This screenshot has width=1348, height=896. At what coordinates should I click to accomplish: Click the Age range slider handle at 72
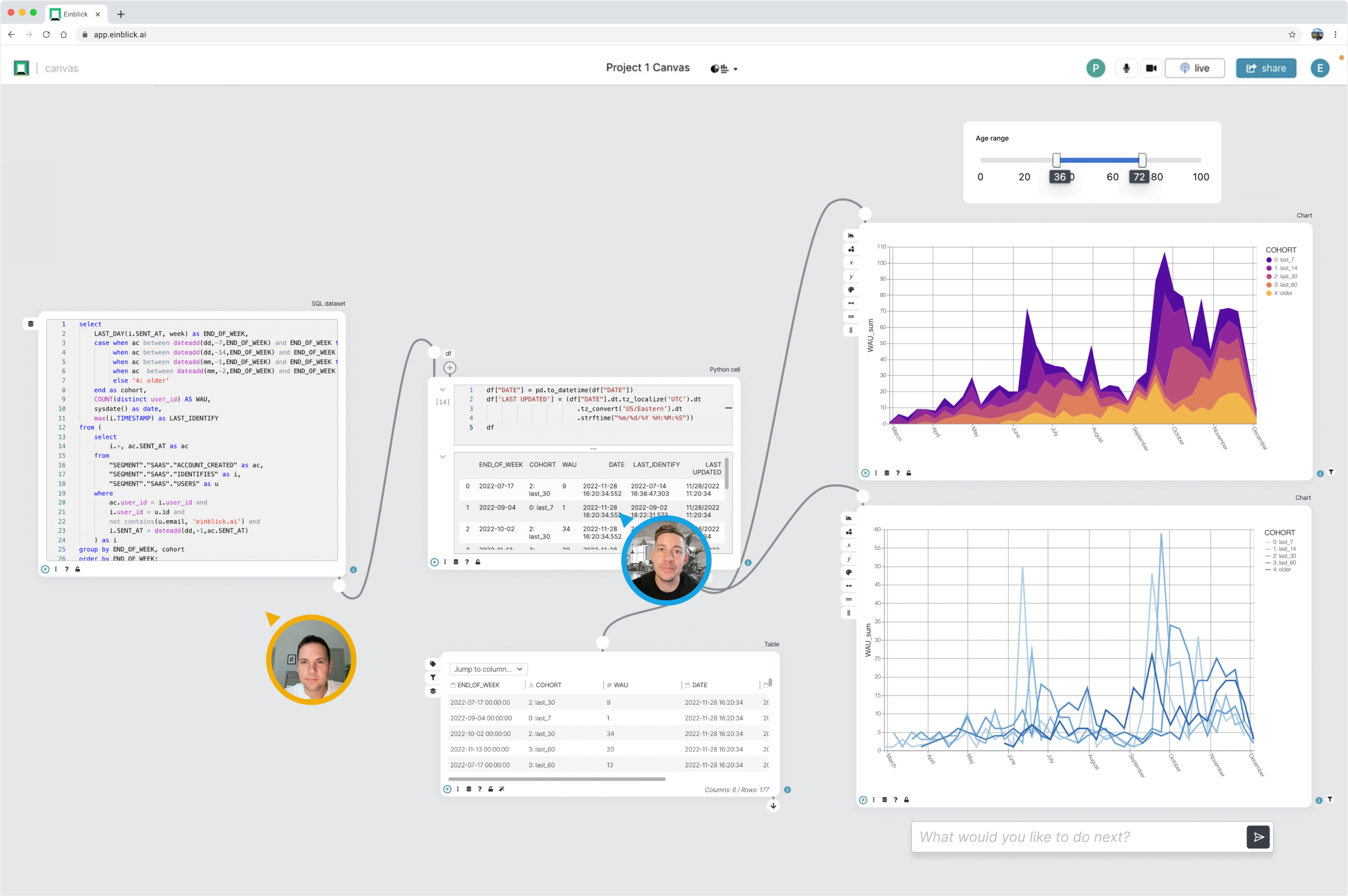click(x=1141, y=160)
